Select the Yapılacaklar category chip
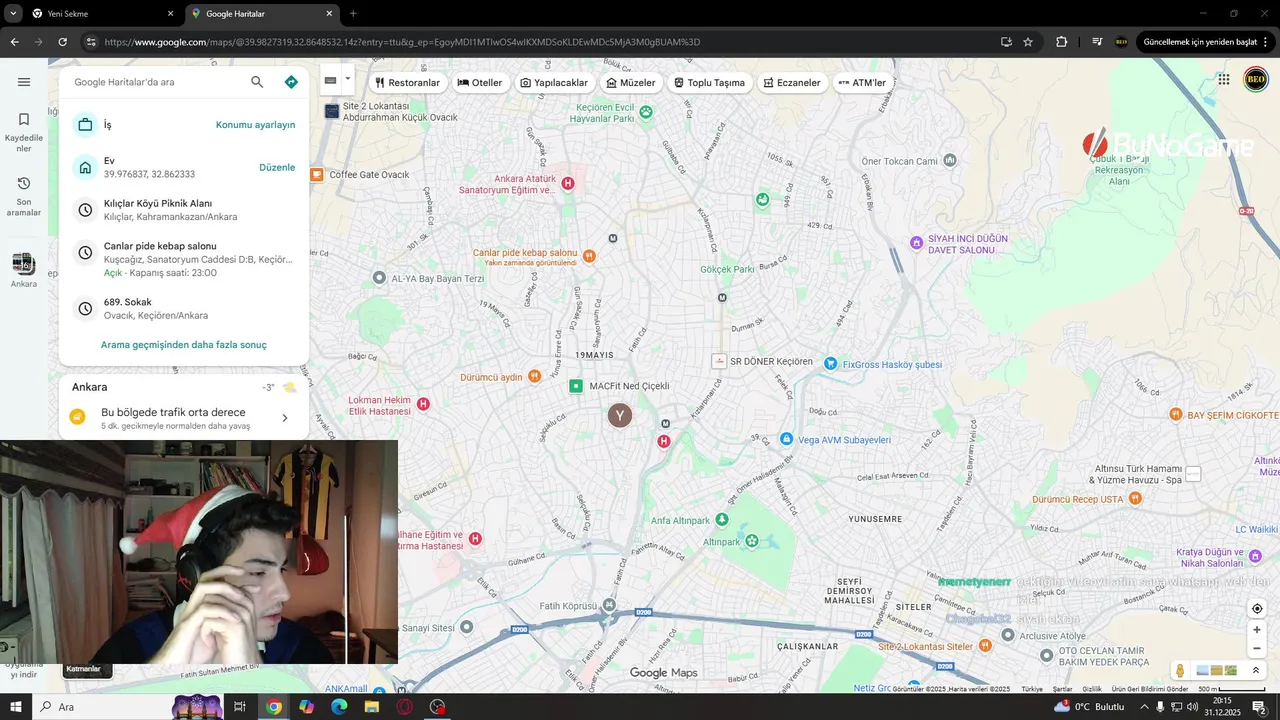1280x720 pixels. click(554, 82)
